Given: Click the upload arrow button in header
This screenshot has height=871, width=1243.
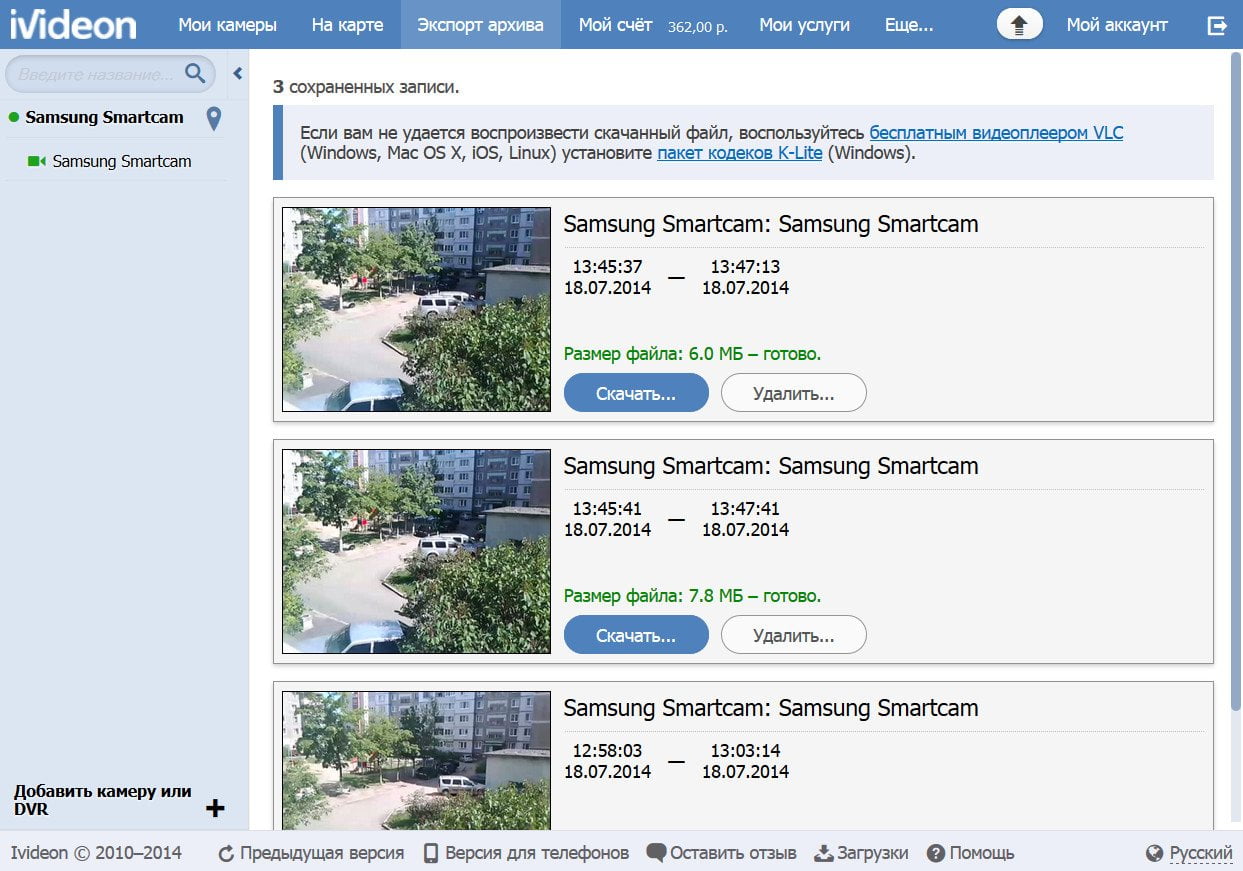Looking at the screenshot, I should tap(1020, 25).
